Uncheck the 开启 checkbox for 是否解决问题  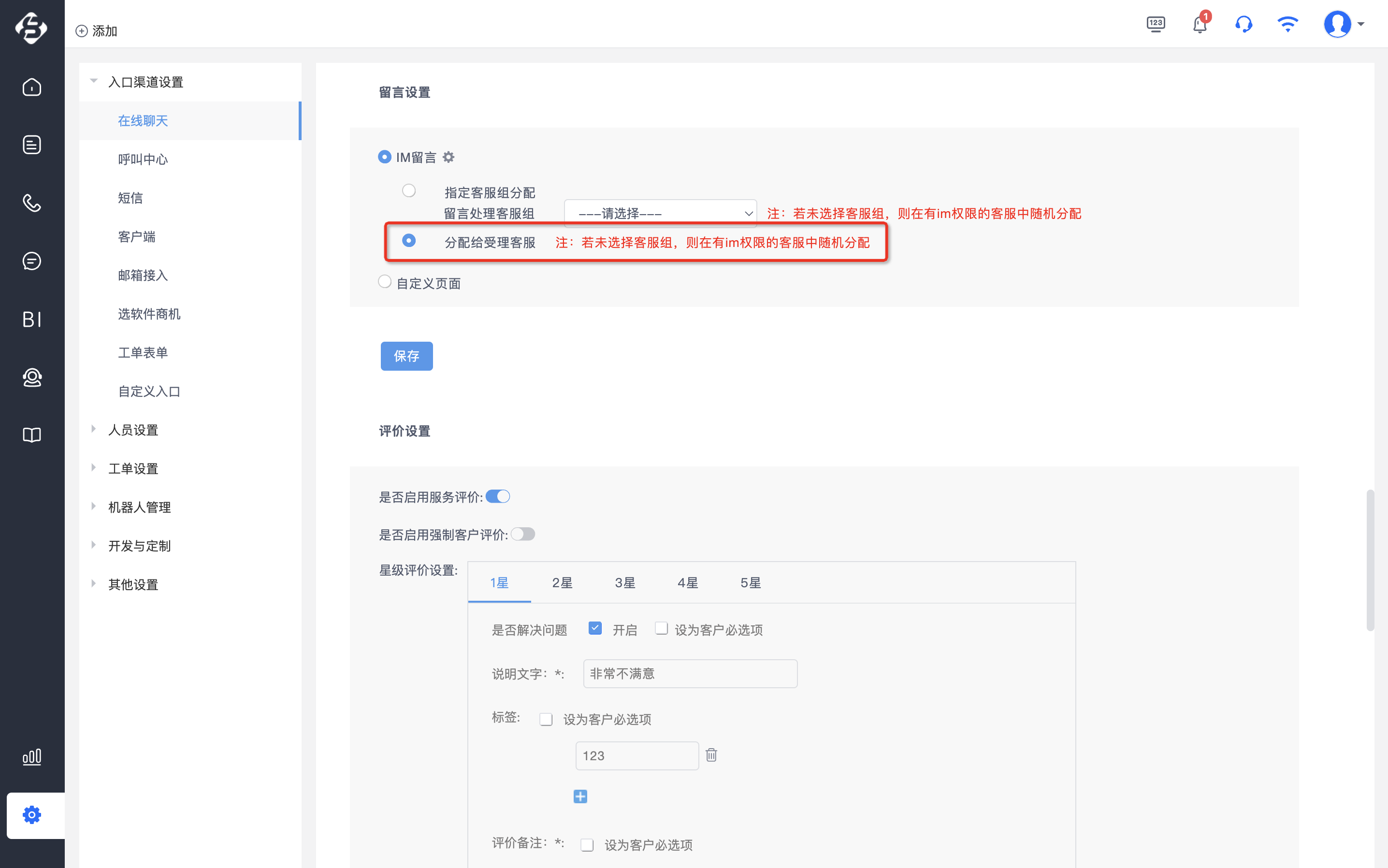pos(595,628)
